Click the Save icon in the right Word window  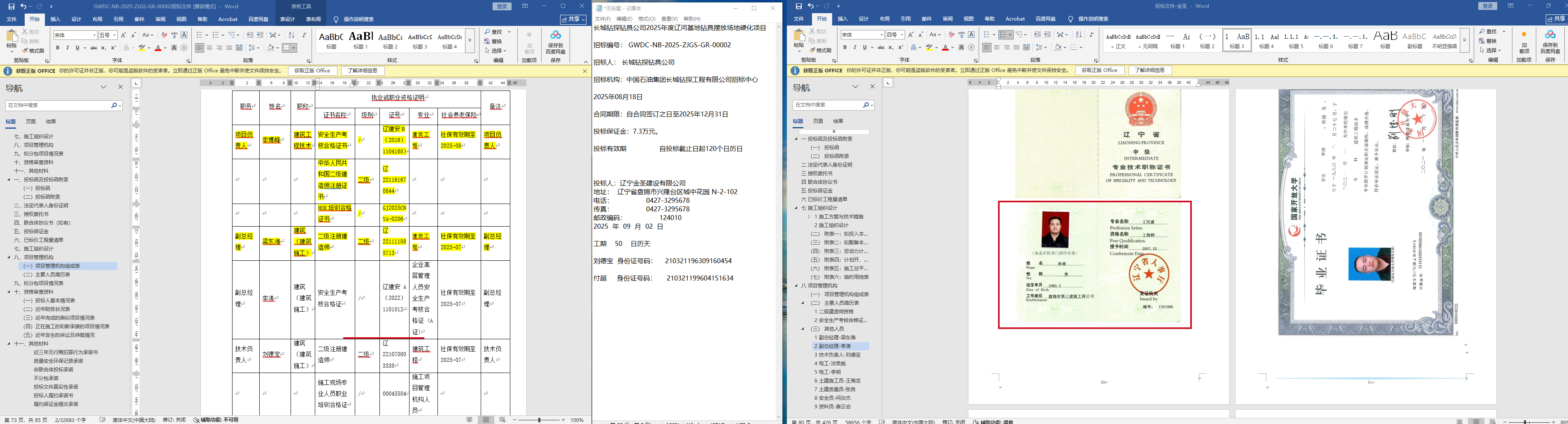[x=798, y=6]
